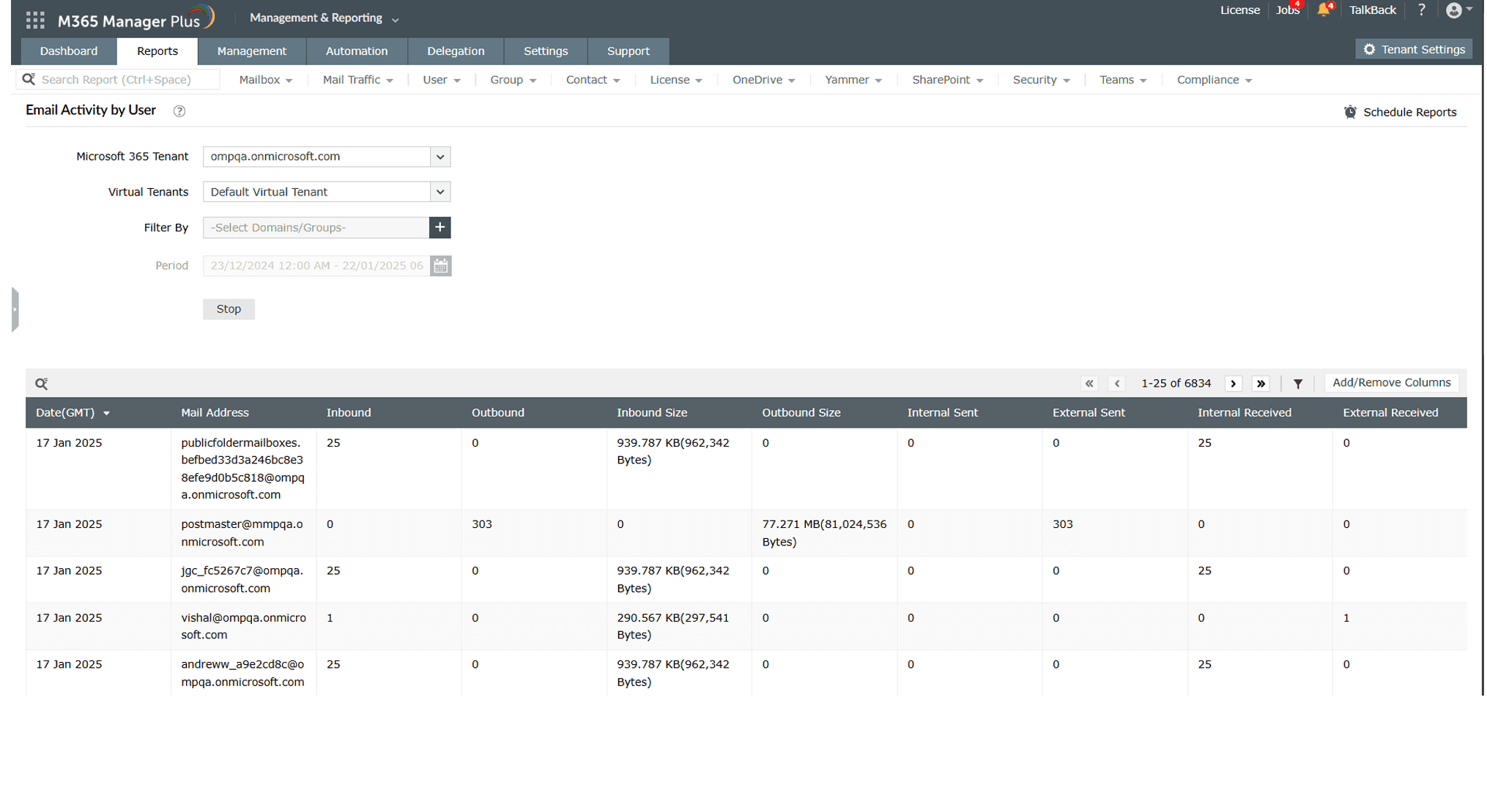The image size is (1487, 812).
Task: Go to the last page of results
Action: [x=1261, y=384]
